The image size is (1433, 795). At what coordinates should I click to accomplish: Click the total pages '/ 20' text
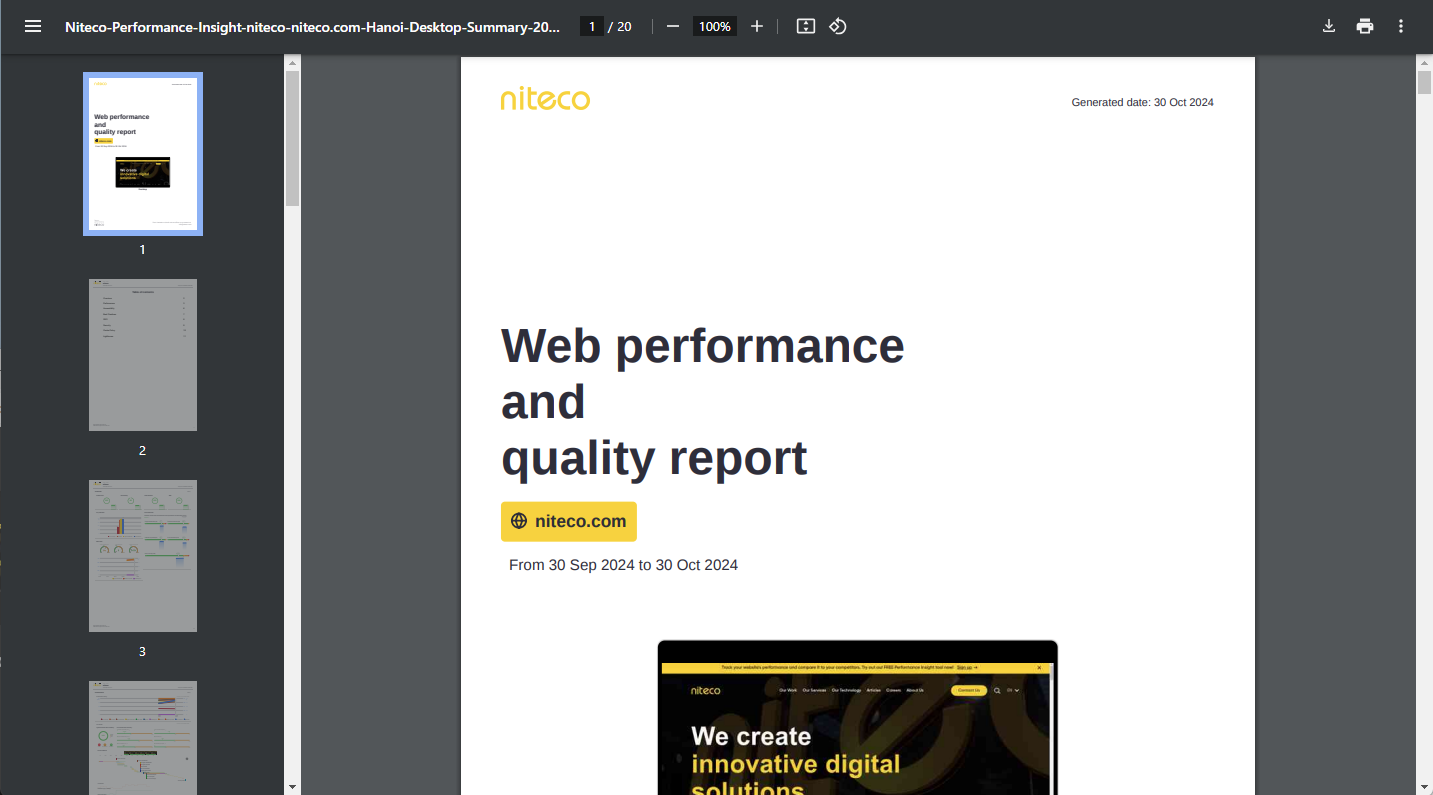620,27
